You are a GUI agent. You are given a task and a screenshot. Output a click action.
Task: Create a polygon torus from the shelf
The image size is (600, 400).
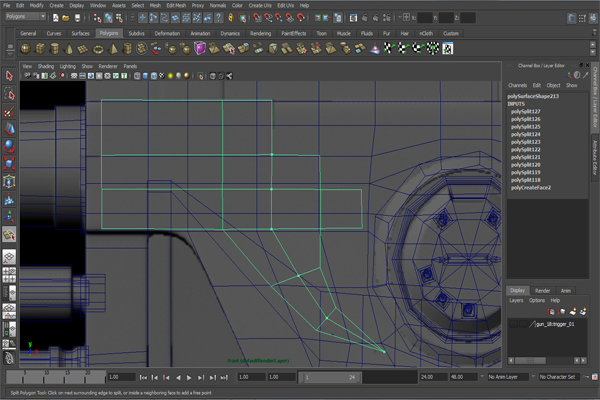pyautogui.click(x=98, y=49)
